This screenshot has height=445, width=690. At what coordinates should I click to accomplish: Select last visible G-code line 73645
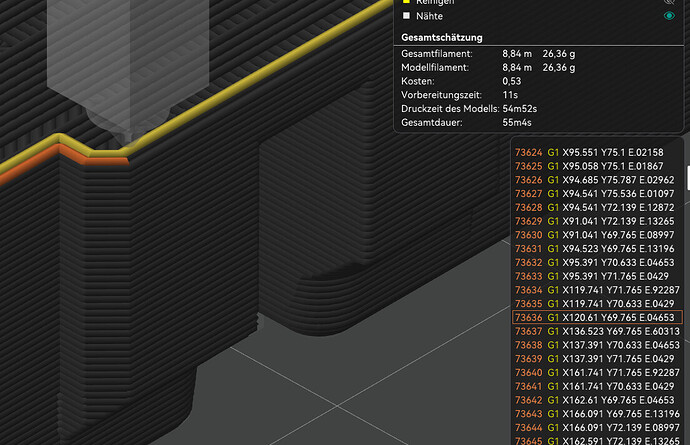click(596, 440)
